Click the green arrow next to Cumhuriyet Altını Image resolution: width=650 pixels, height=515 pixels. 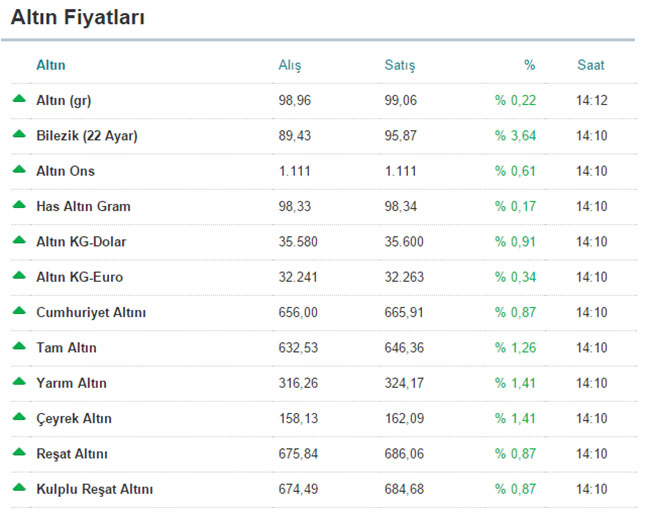point(19,312)
